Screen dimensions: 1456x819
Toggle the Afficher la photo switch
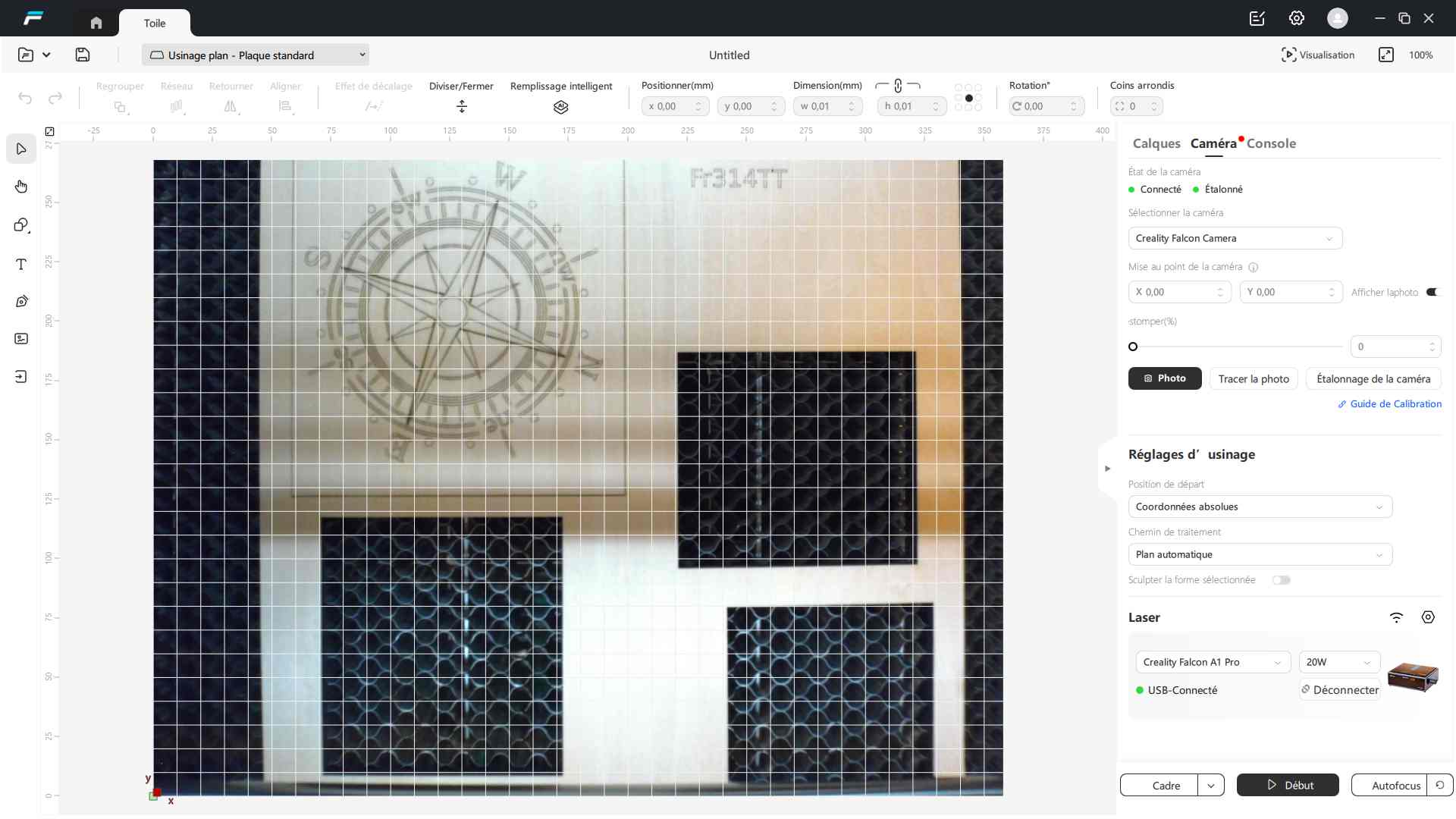(1432, 292)
